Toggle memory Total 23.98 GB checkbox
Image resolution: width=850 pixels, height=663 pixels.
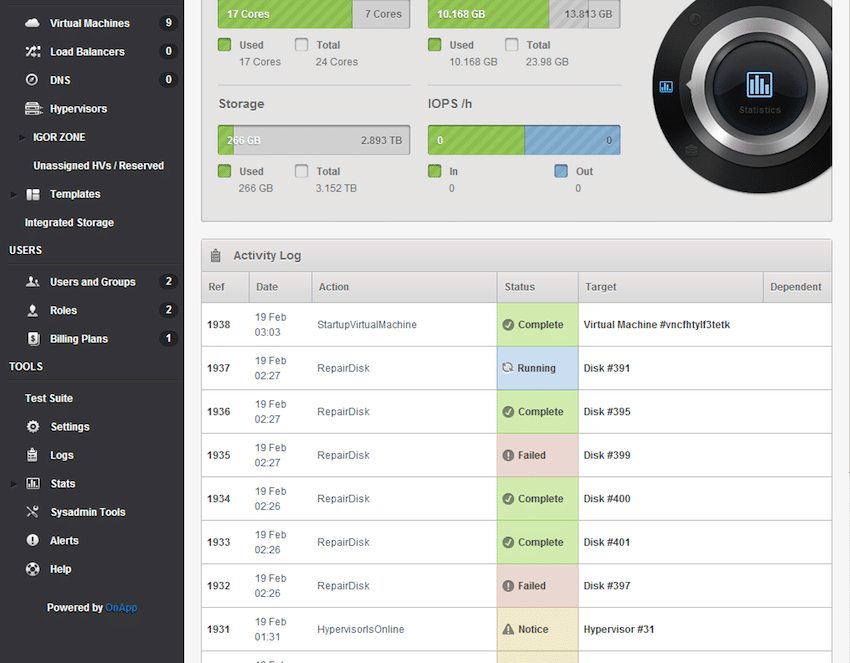click(511, 44)
